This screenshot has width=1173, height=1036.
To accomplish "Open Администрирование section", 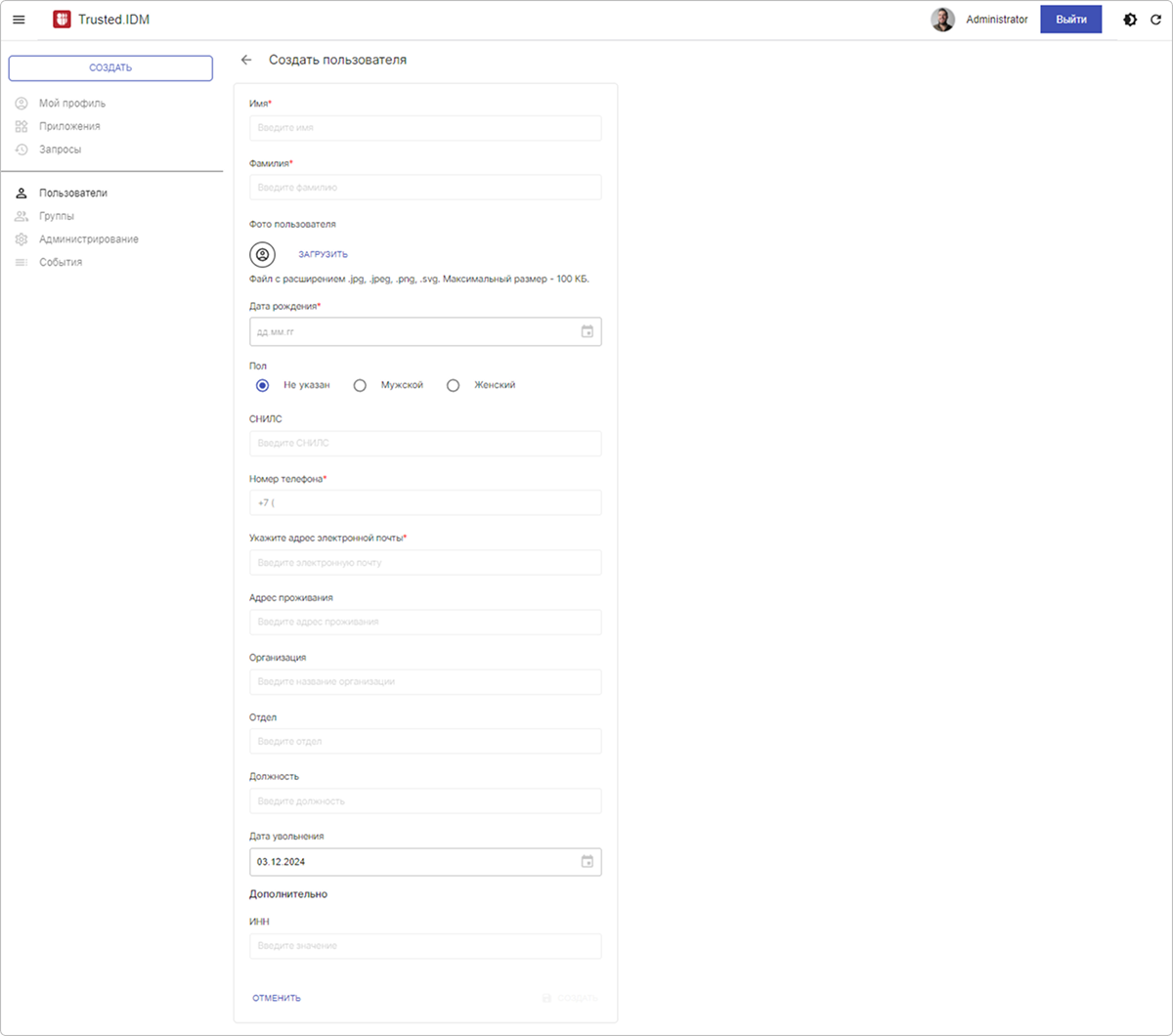I will tap(89, 239).
